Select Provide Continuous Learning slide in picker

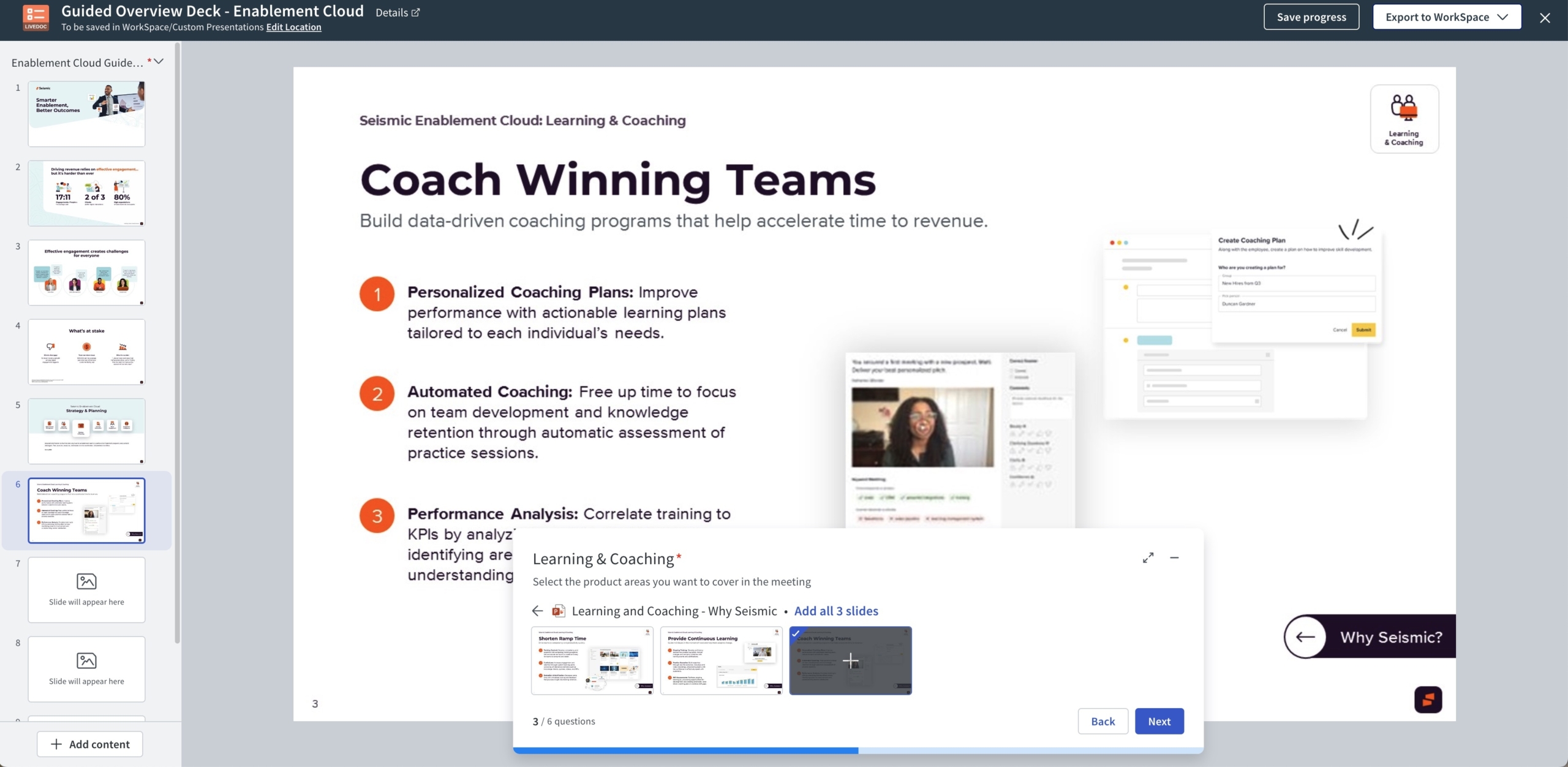click(722, 660)
